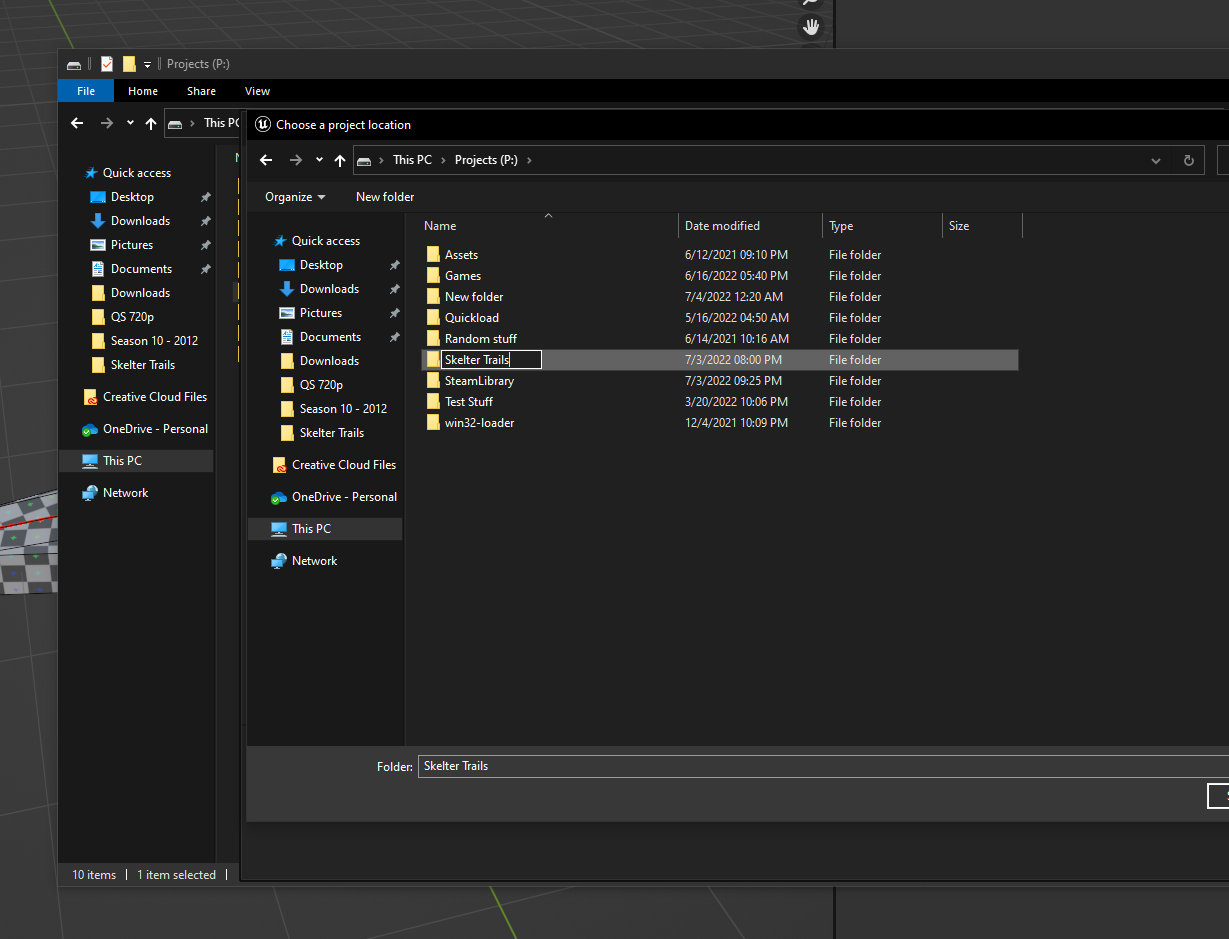Open the address history dropdown in the dialog
Screen dimensions: 1229x939
(1156, 160)
